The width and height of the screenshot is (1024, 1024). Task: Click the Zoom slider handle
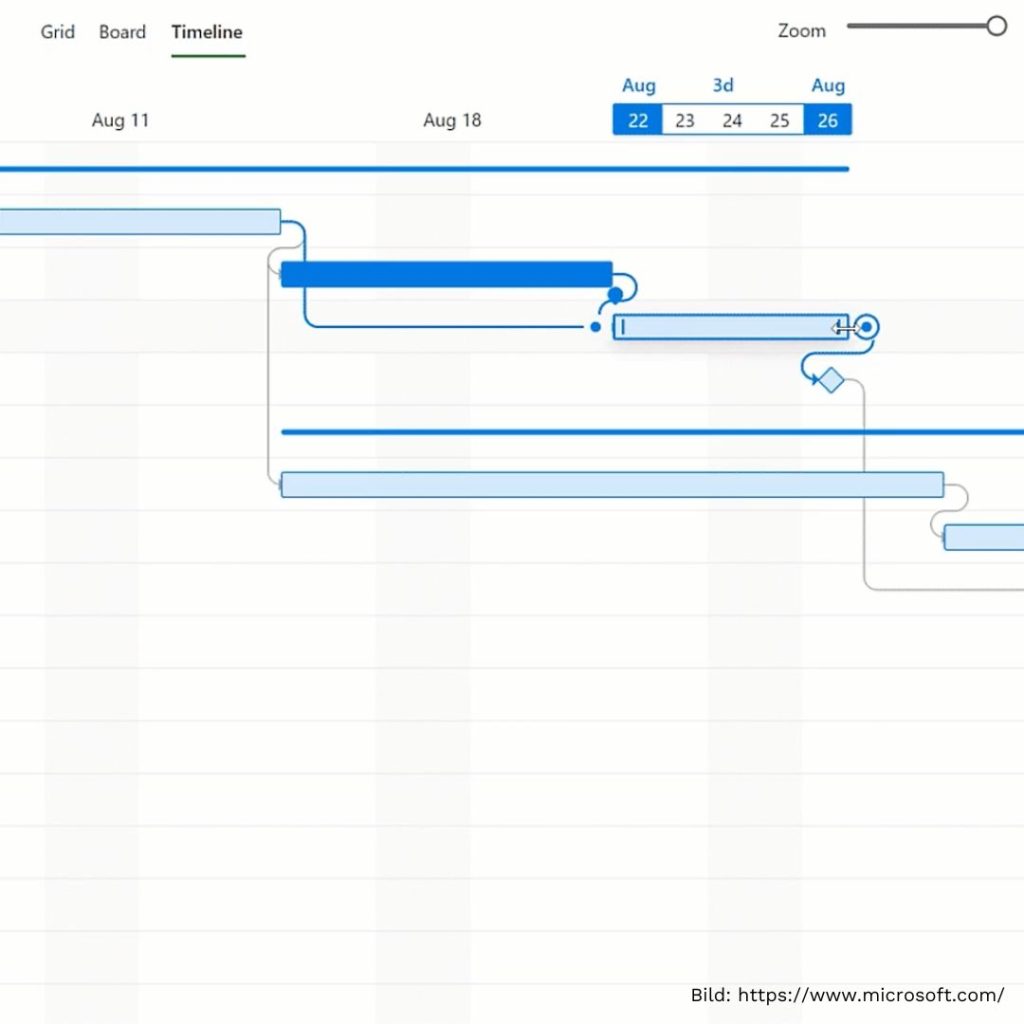(x=996, y=26)
